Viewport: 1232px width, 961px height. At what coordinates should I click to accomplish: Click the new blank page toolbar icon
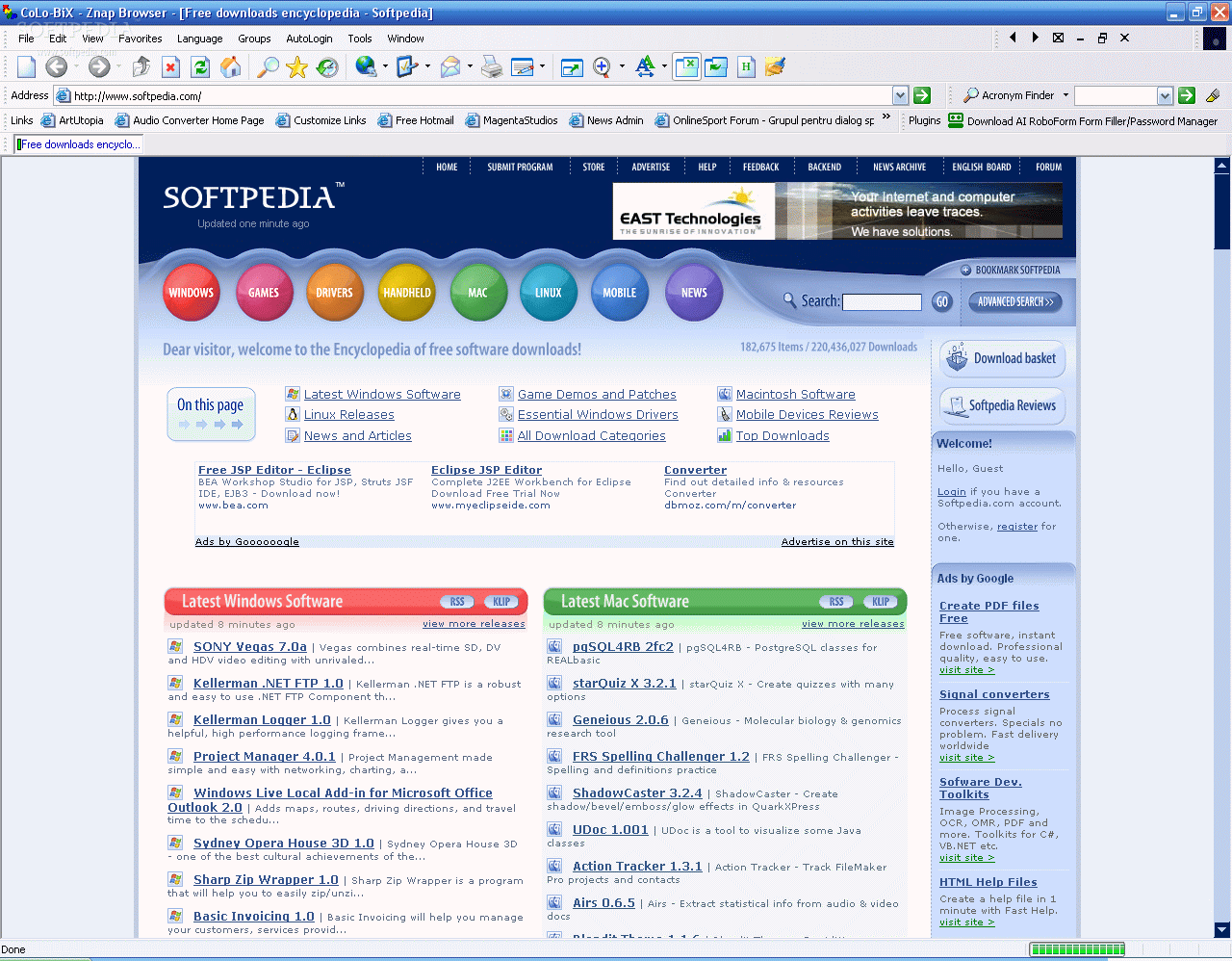[x=27, y=66]
